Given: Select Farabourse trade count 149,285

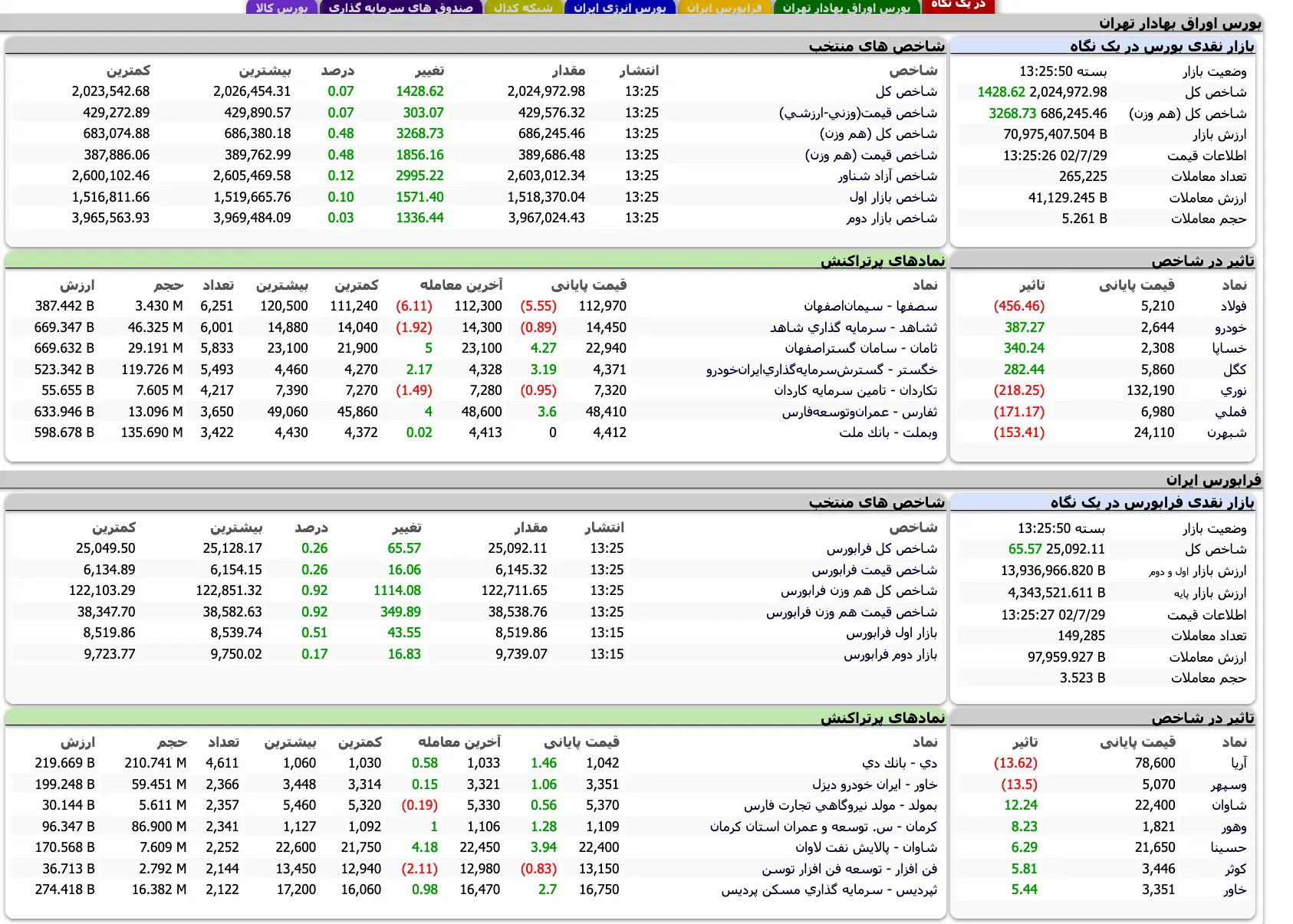Looking at the screenshot, I should tap(1081, 636).
